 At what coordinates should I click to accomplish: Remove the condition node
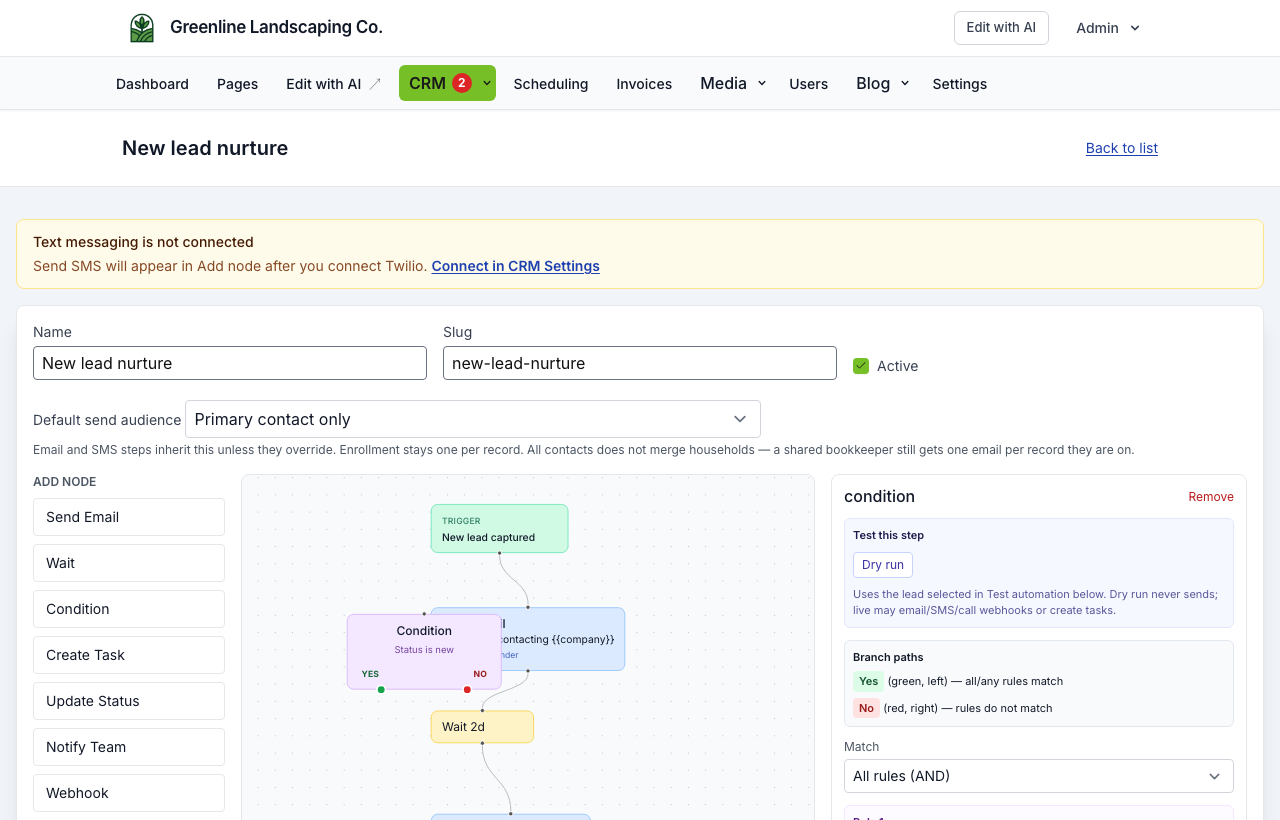[x=1211, y=497]
